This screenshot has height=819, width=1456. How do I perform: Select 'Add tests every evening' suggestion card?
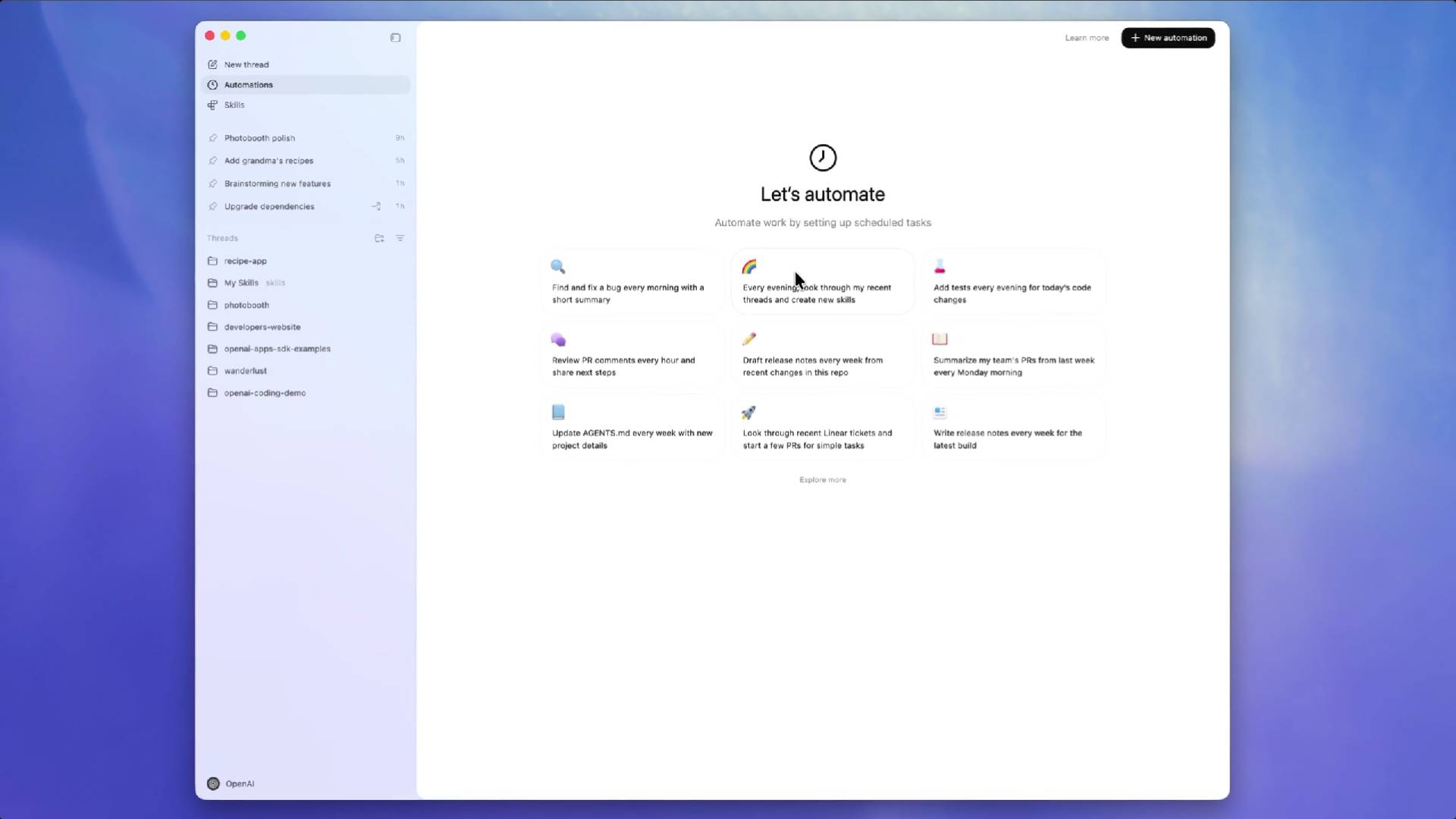(1013, 281)
